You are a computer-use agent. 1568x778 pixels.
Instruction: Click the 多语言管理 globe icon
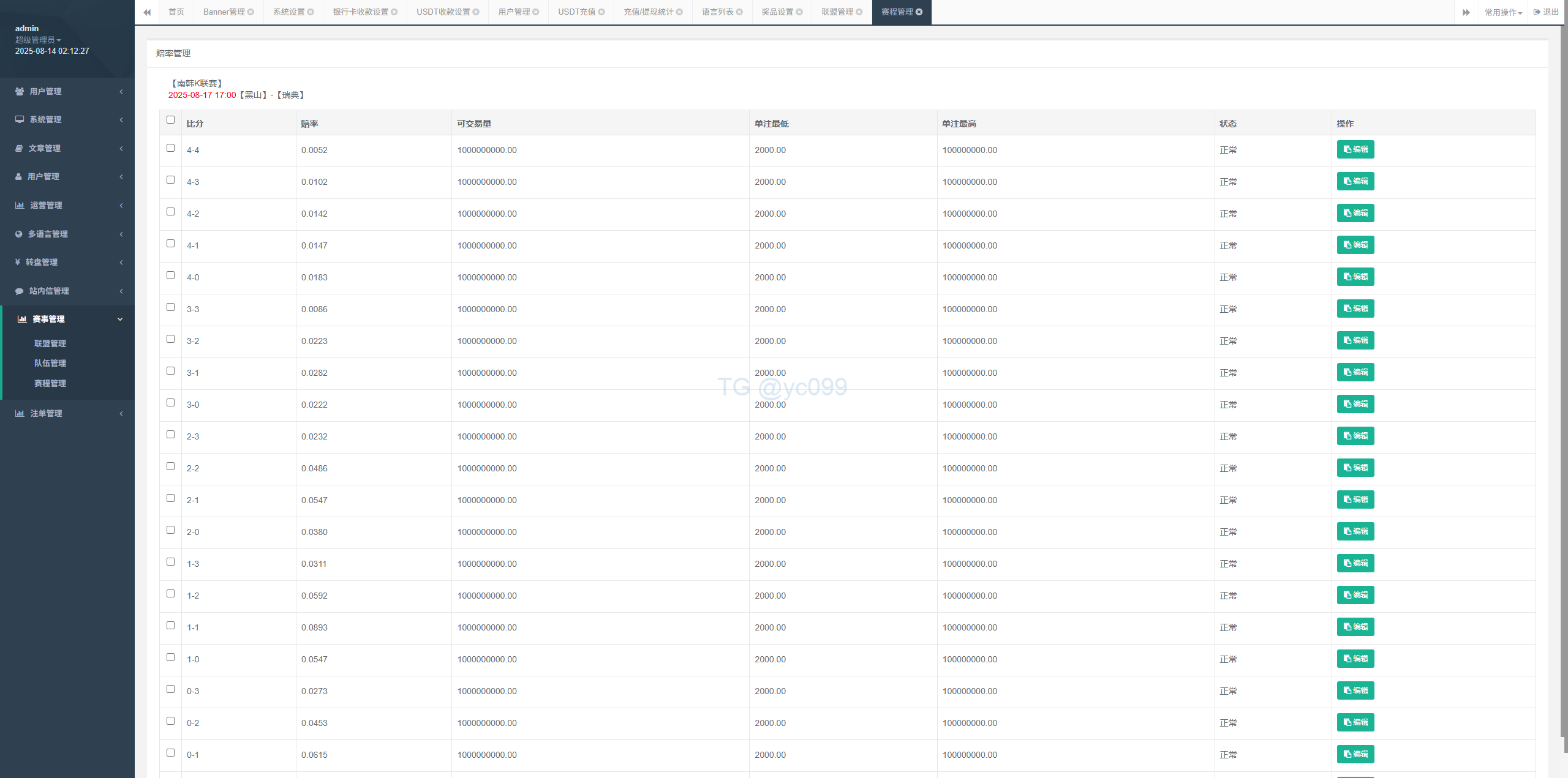click(x=18, y=234)
